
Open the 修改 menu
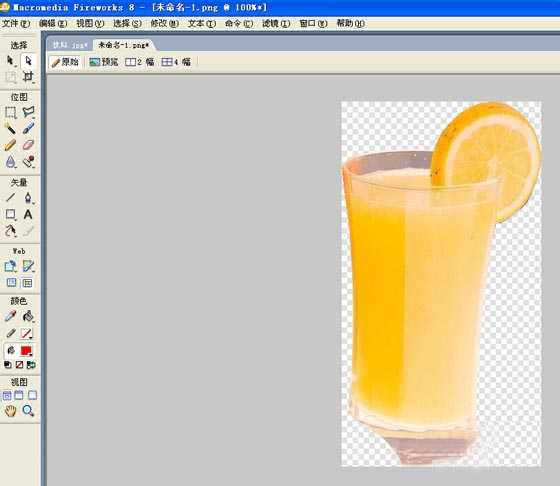(x=164, y=24)
